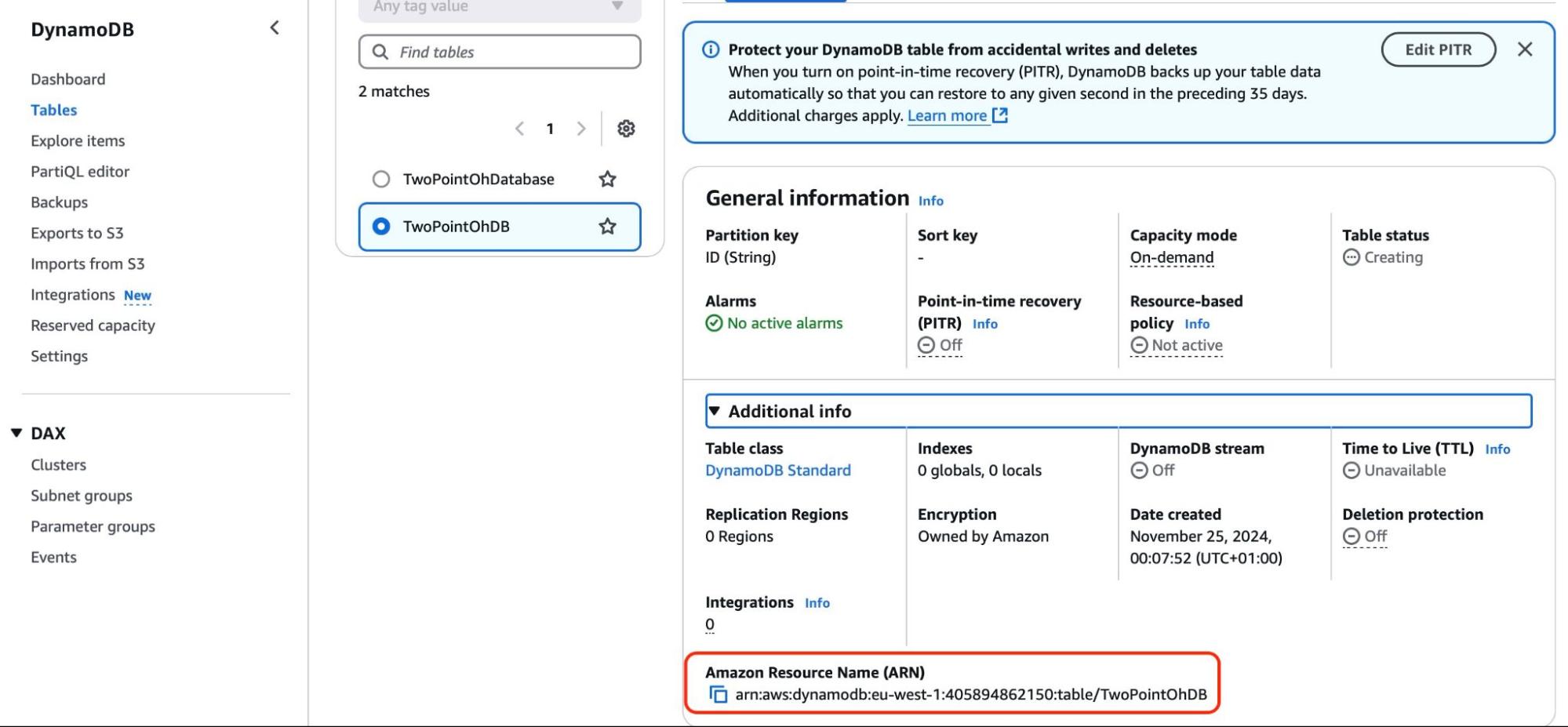Open DAX Clusters page

point(59,464)
